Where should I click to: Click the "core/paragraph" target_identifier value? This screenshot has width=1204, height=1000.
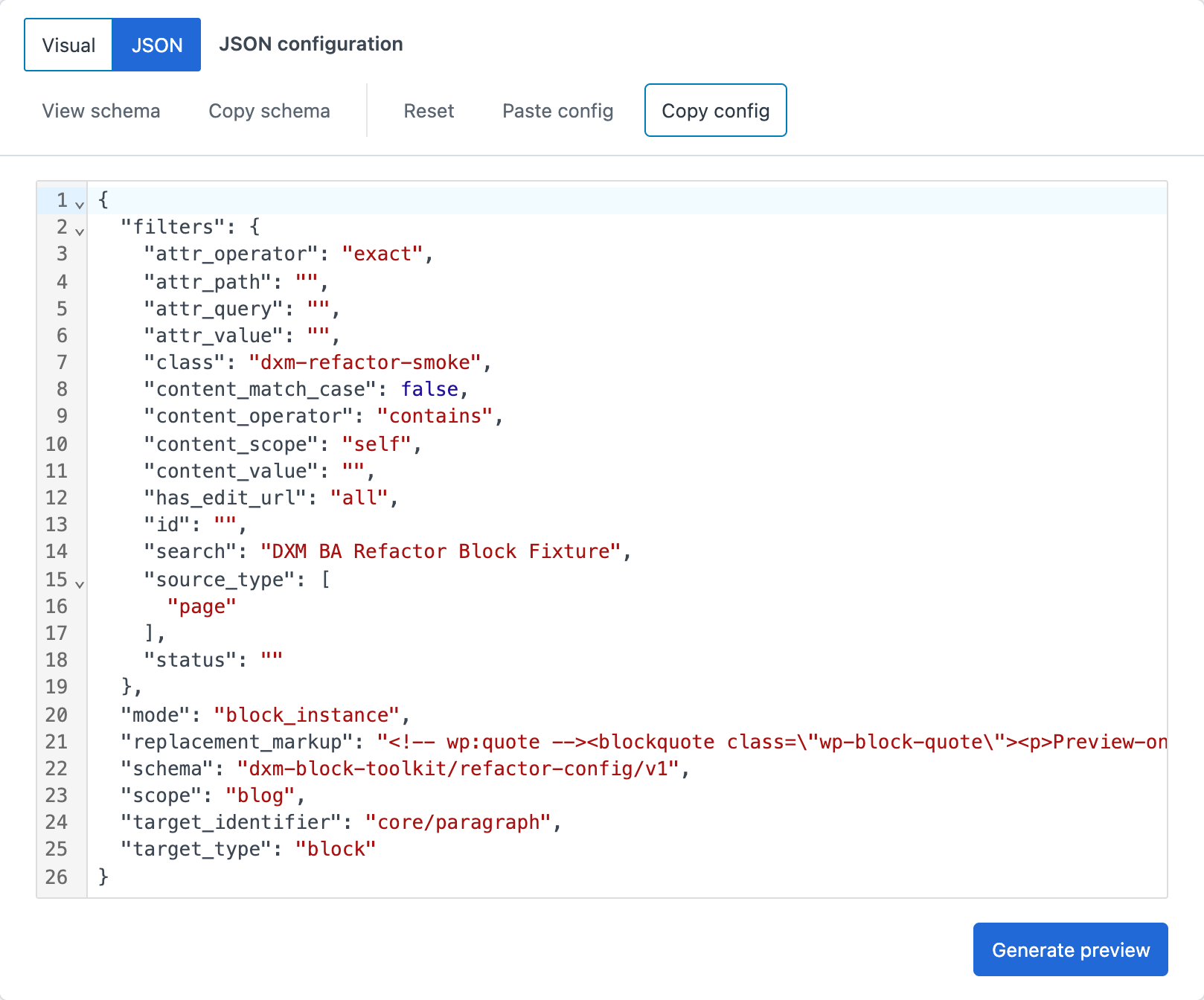pos(458,822)
